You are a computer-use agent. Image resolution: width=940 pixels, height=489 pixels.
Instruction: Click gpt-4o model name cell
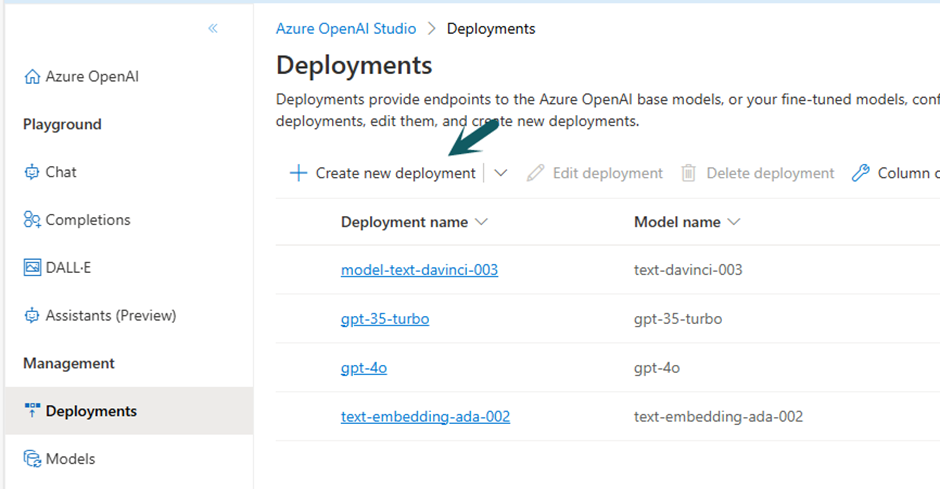pos(657,368)
